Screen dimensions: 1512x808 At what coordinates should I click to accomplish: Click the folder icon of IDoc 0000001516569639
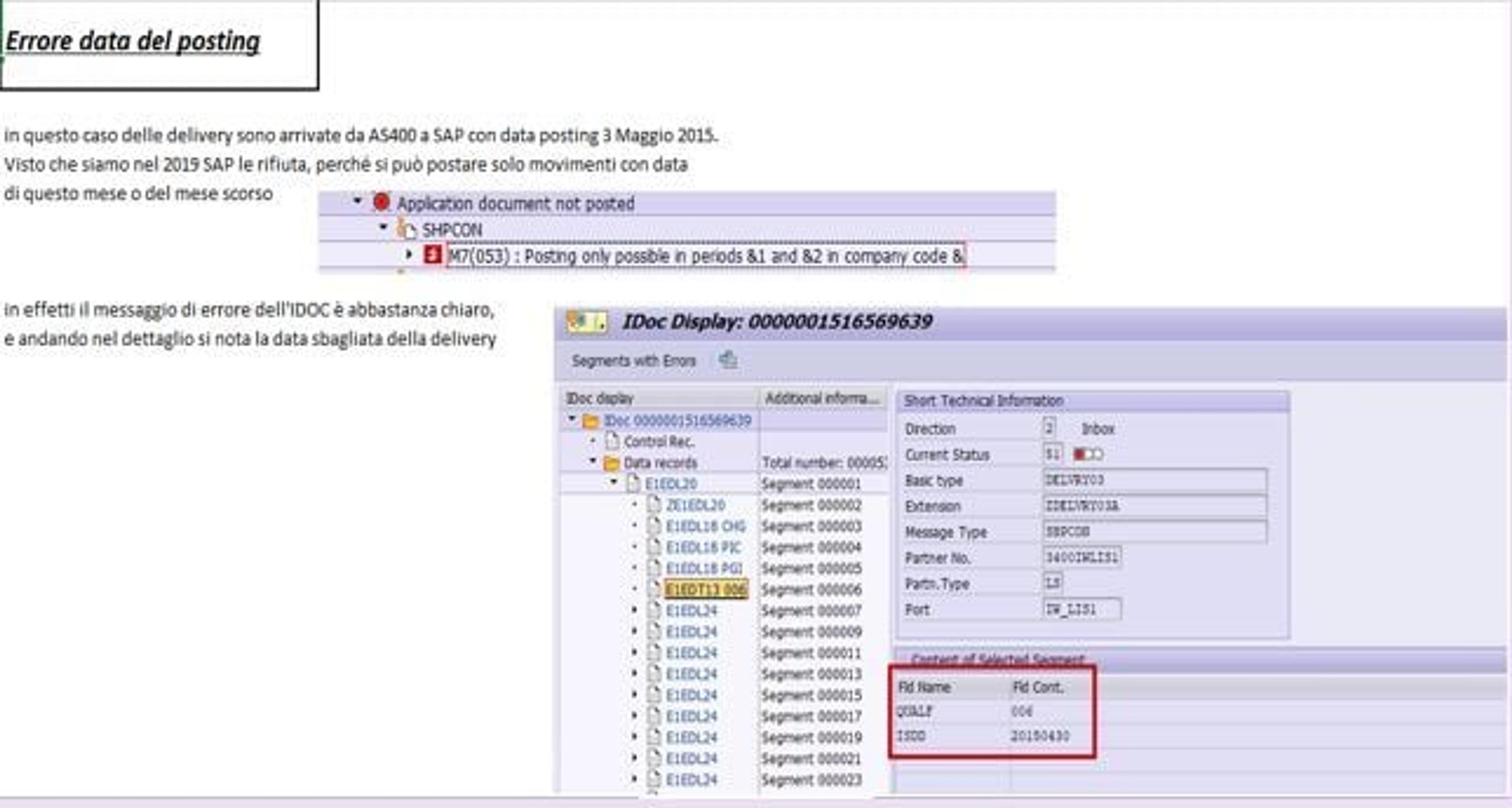591,421
